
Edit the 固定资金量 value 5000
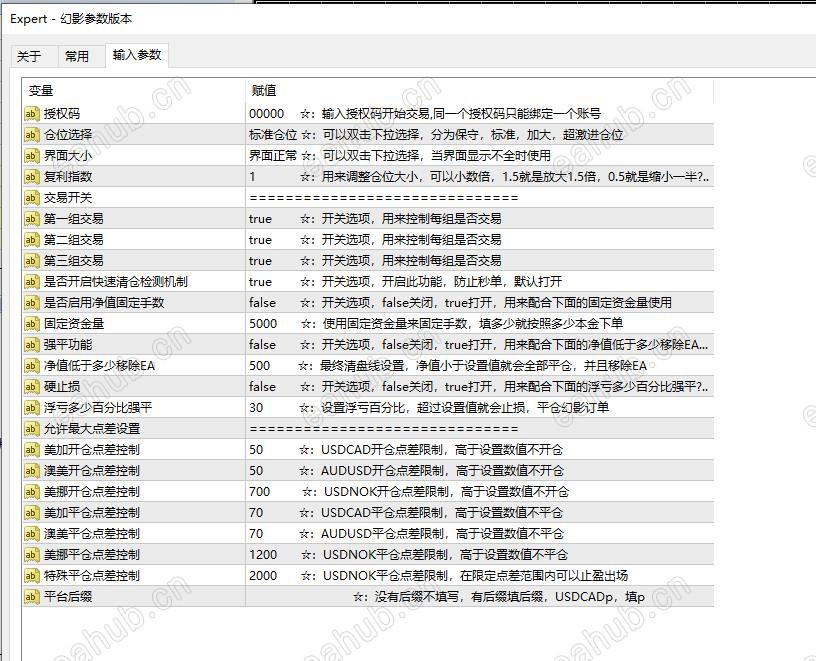263,324
